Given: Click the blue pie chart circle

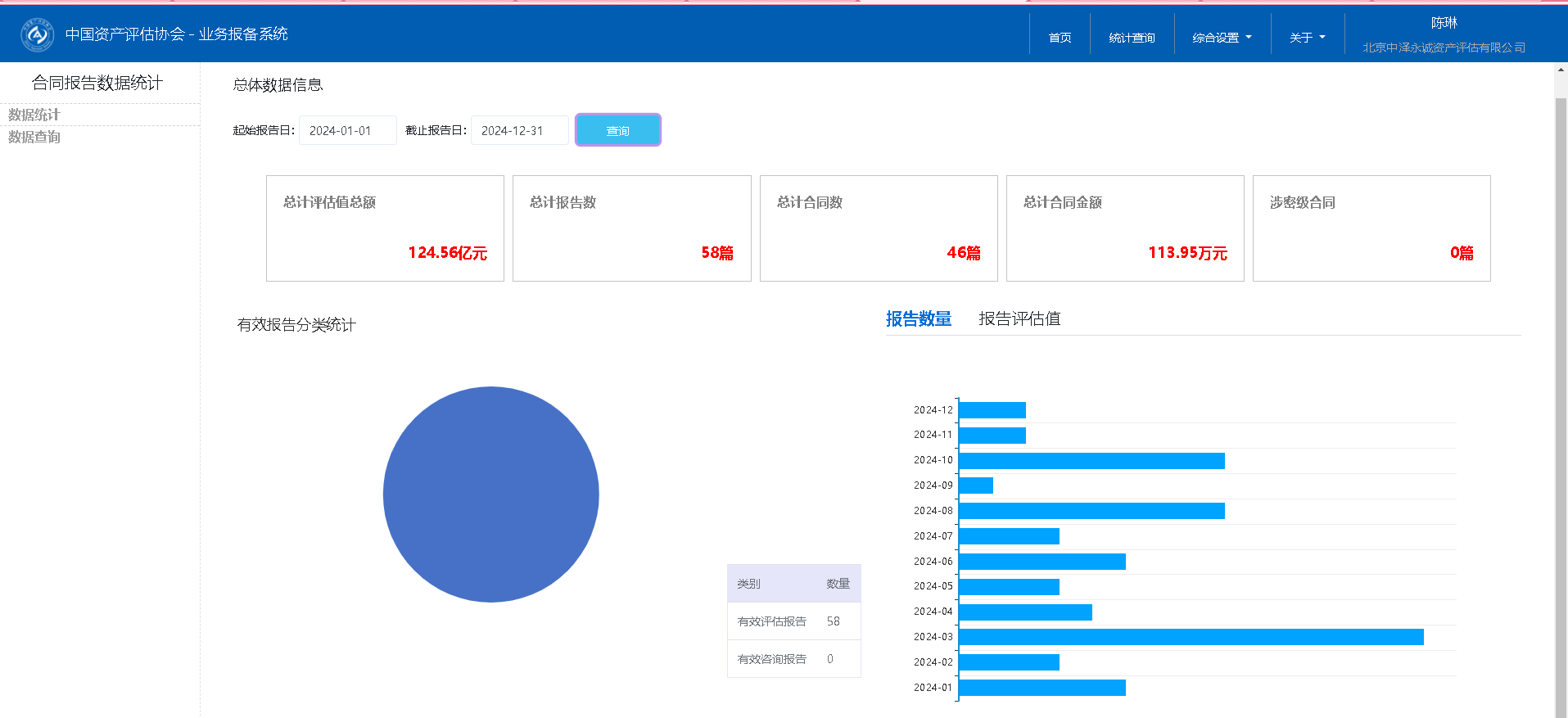Looking at the screenshot, I should click(x=491, y=494).
